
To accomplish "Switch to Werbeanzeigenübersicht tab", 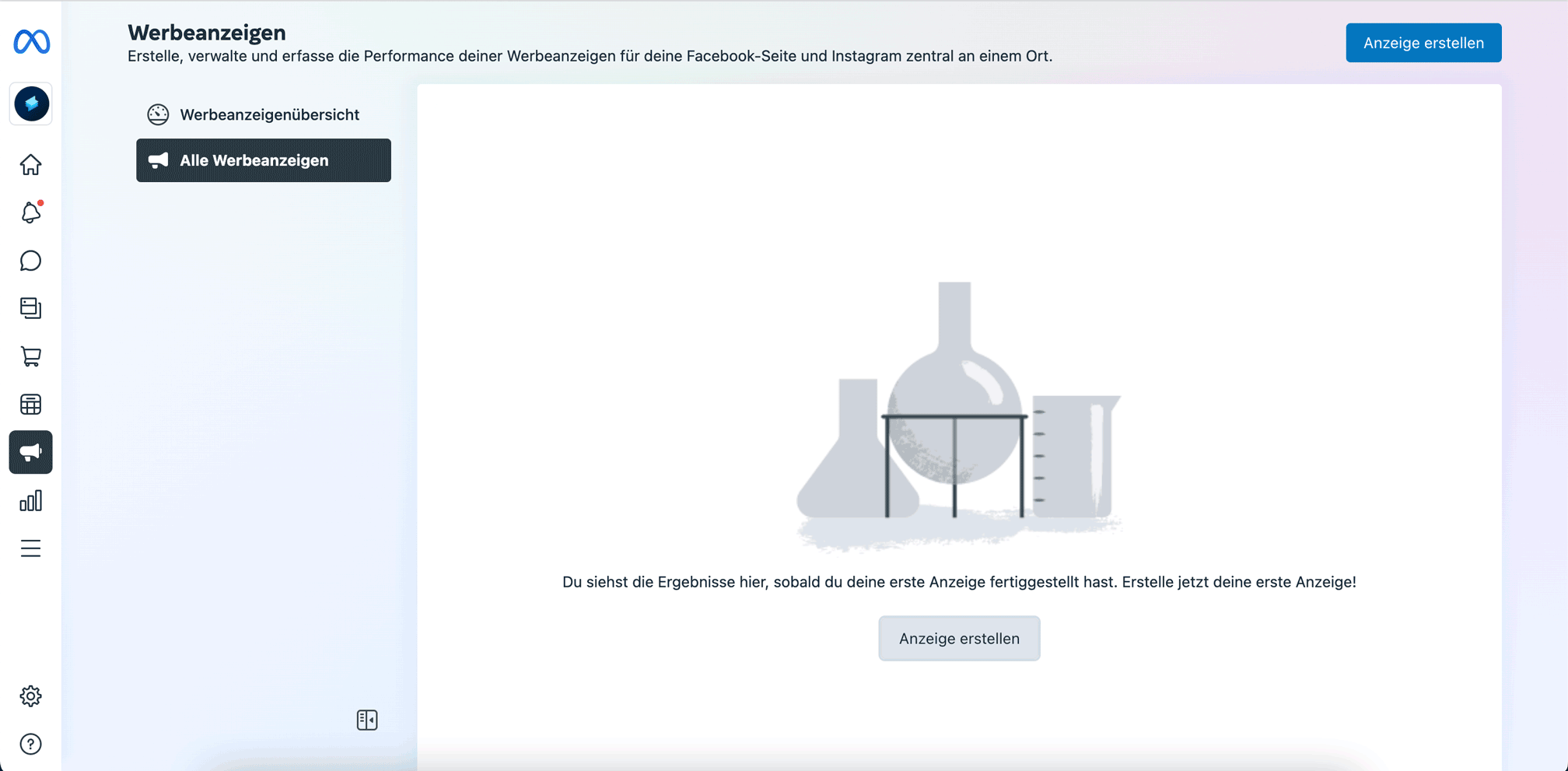I will 268,115.
